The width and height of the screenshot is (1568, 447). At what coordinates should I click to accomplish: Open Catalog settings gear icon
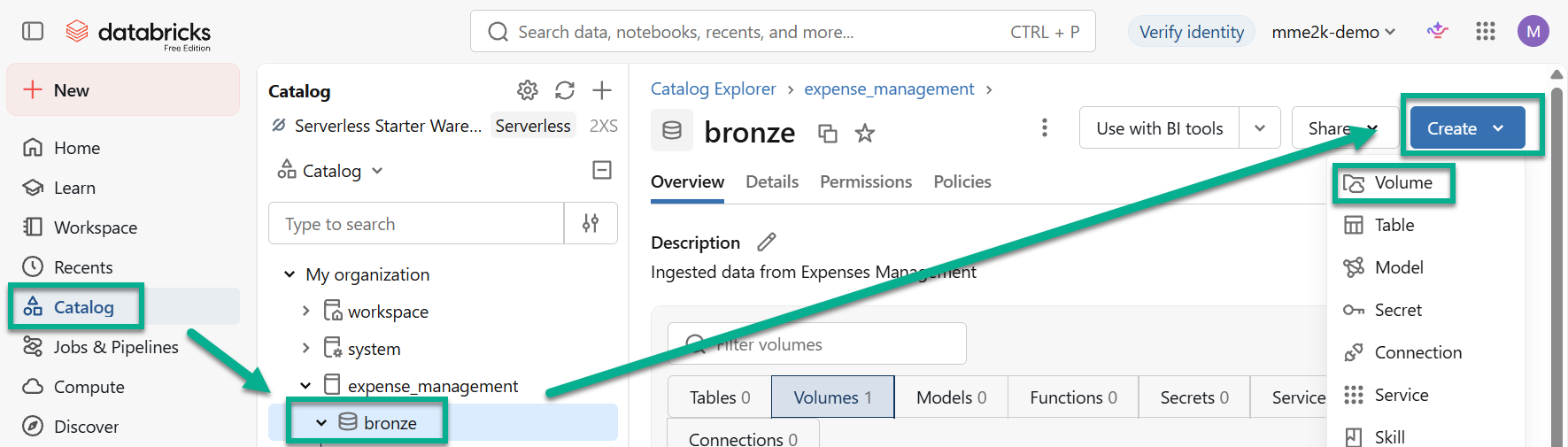528,90
